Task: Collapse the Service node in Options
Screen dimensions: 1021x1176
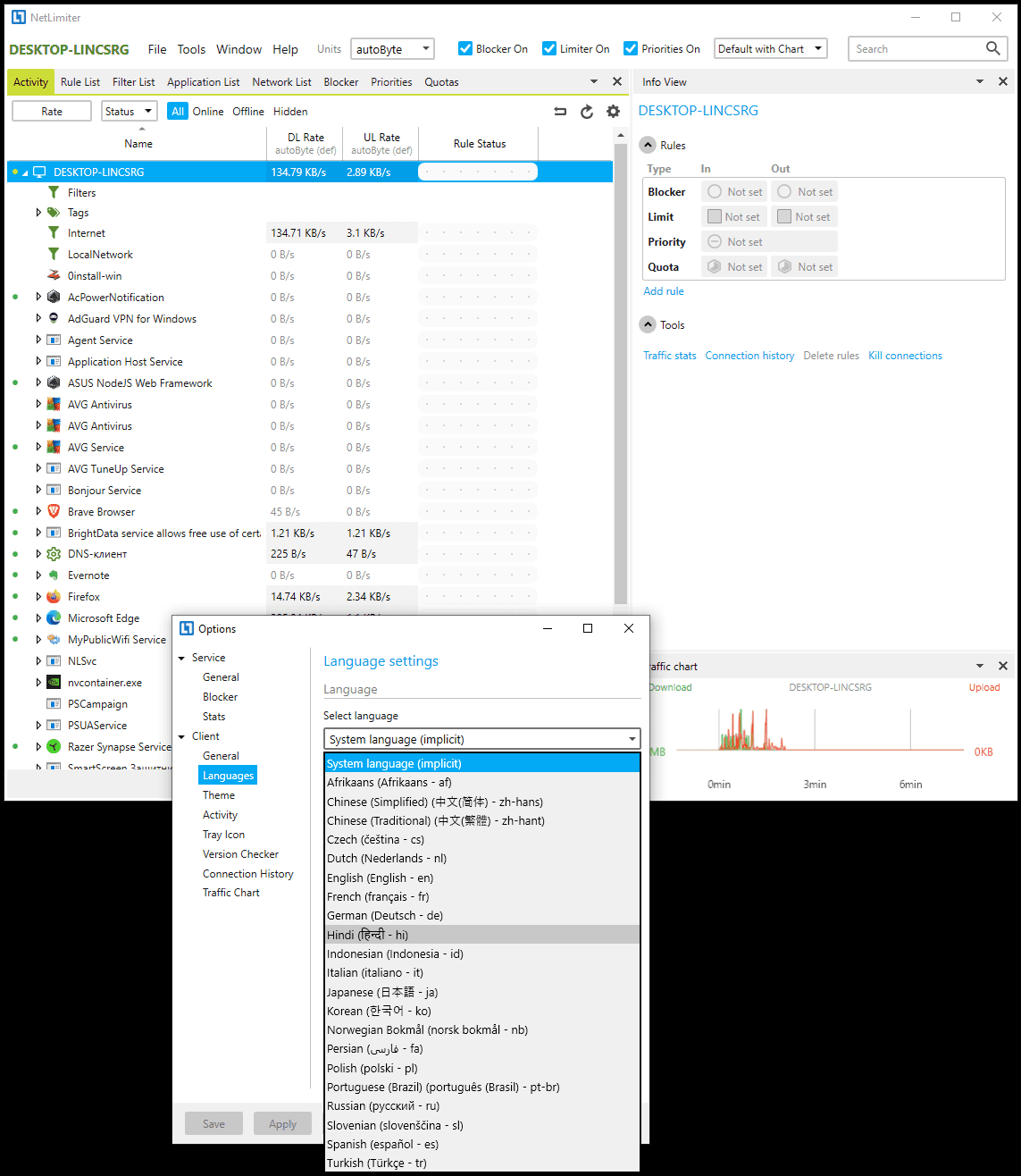Action: coord(182,658)
